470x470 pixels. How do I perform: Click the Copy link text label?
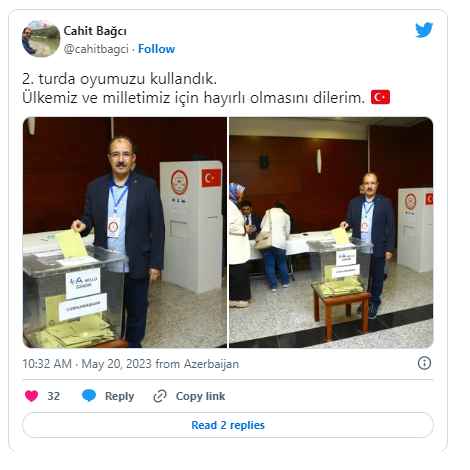200,396
